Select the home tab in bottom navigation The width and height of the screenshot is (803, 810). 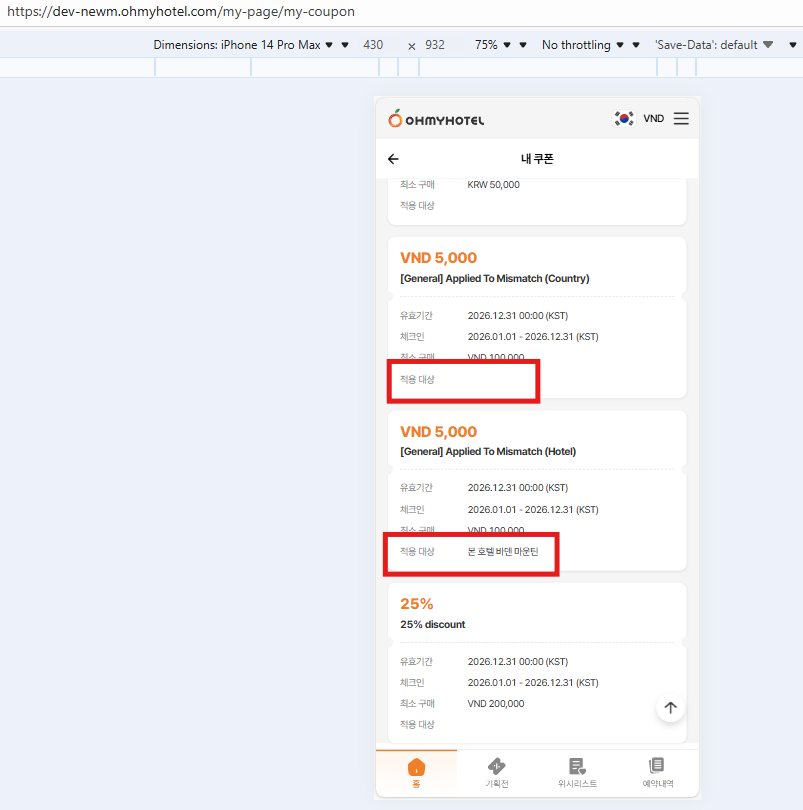click(x=416, y=772)
